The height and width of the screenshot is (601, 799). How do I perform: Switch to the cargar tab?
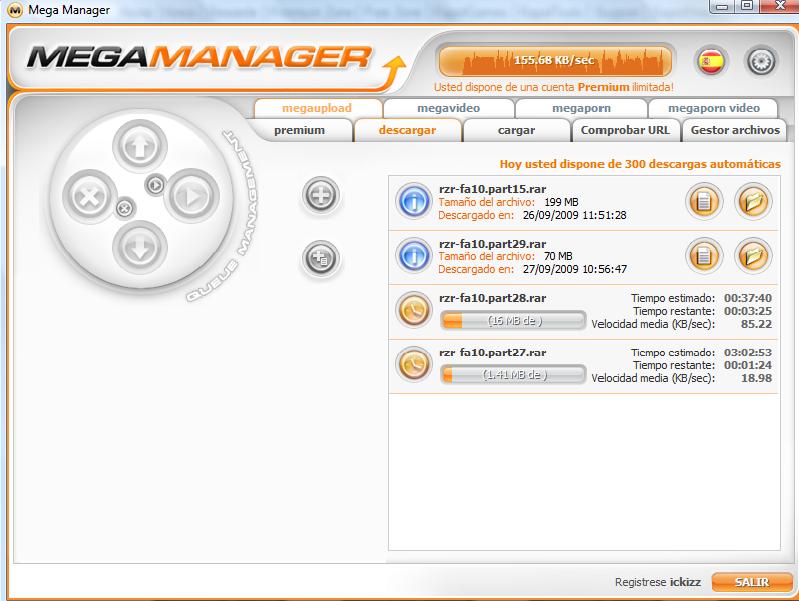[x=516, y=130]
